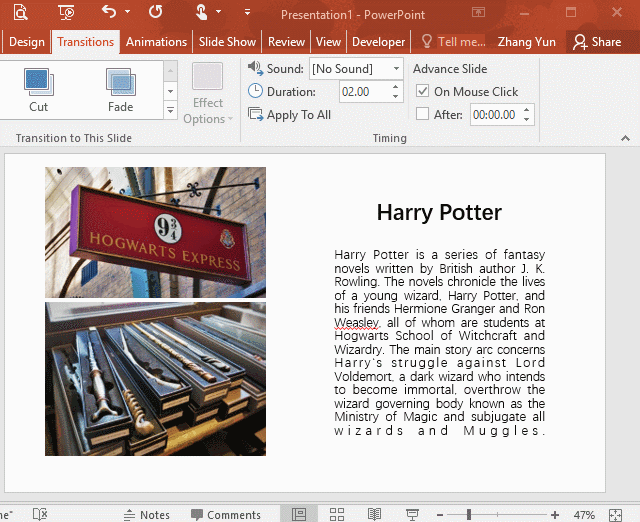Viewport: 640px width, 522px height.
Task: Click the Zoom in plus button
Action: [x=555, y=515]
